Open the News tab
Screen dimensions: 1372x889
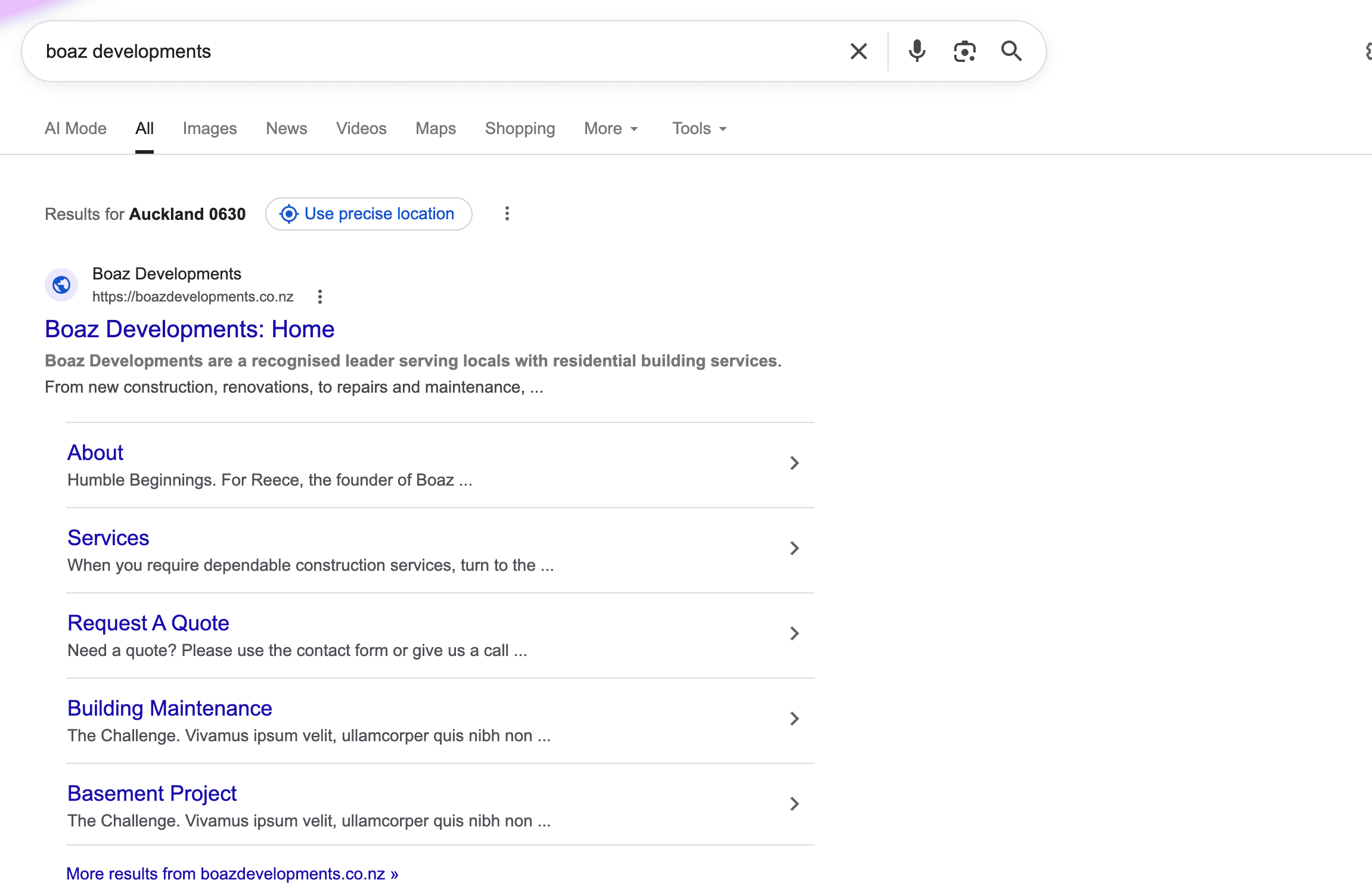tap(287, 129)
